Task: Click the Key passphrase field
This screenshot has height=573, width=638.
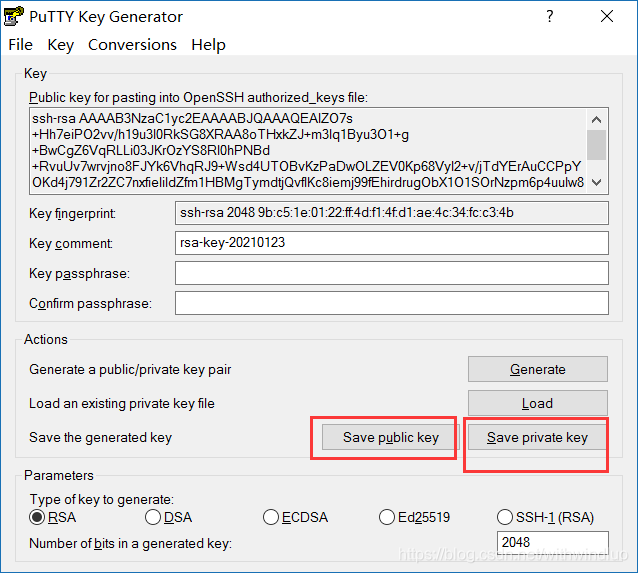Action: [392, 273]
